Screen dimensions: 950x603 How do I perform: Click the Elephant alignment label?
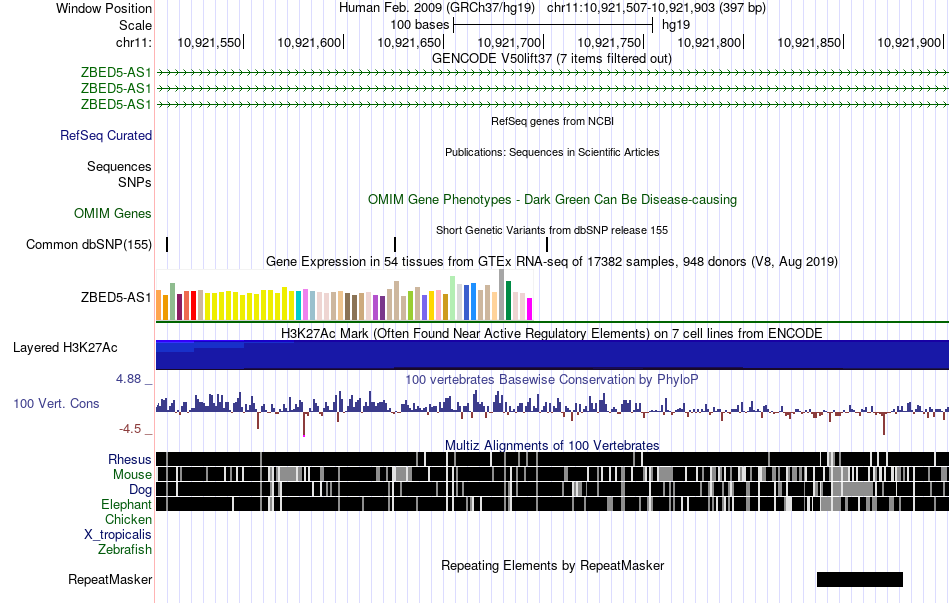(x=127, y=504)
